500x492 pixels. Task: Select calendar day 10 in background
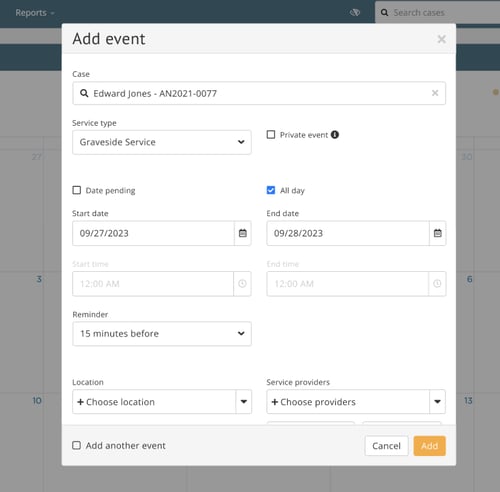(x=37, y=400)
